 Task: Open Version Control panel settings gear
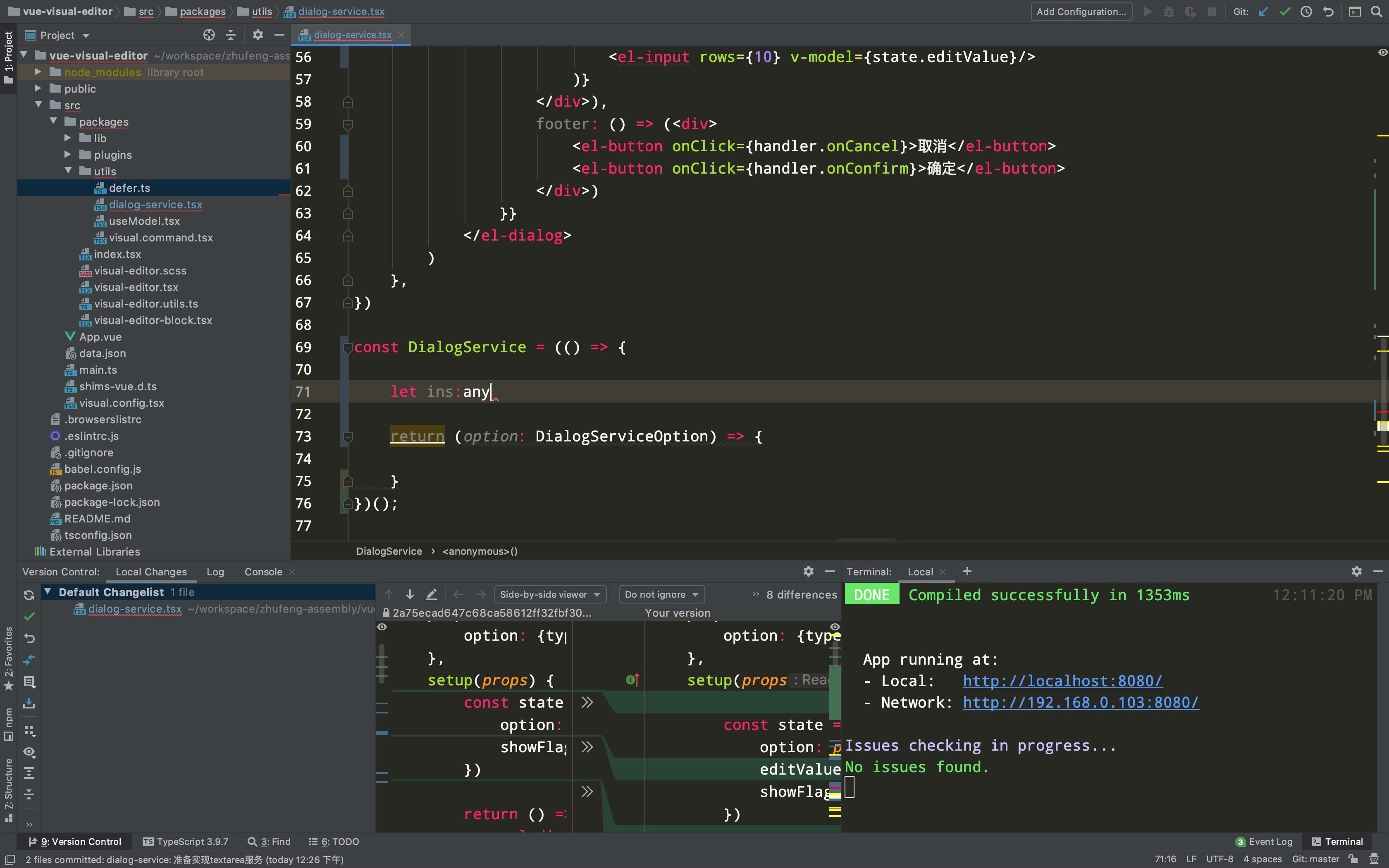pos(808,571)
